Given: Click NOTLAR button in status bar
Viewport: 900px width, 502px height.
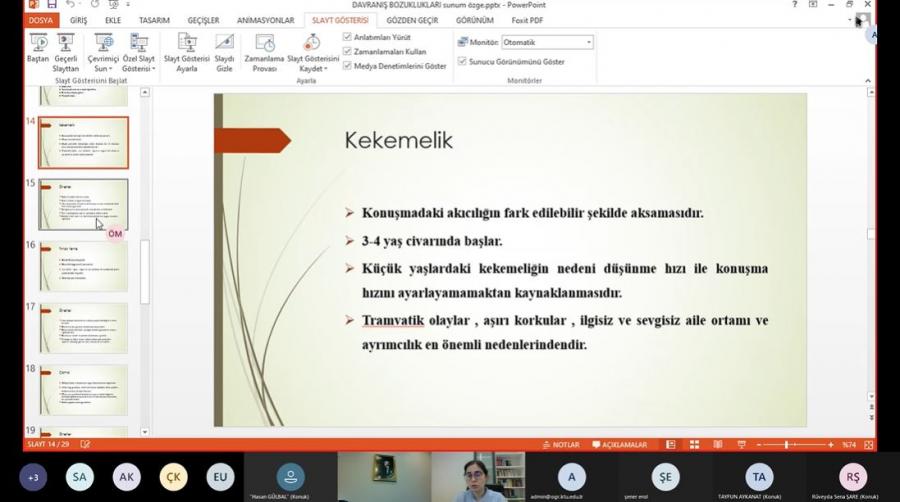Looking at the screenshot, I should click(x=560, y=444).
